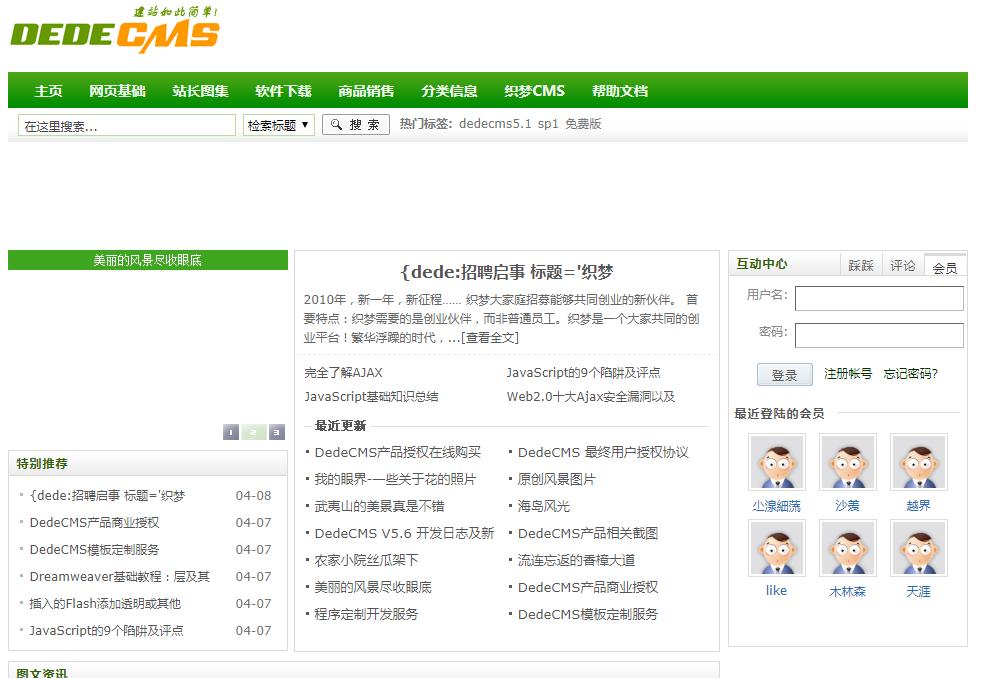Screen dimensions: 992x678
Task: Click inside the 用户名 input field
Action: pos(879,298)
